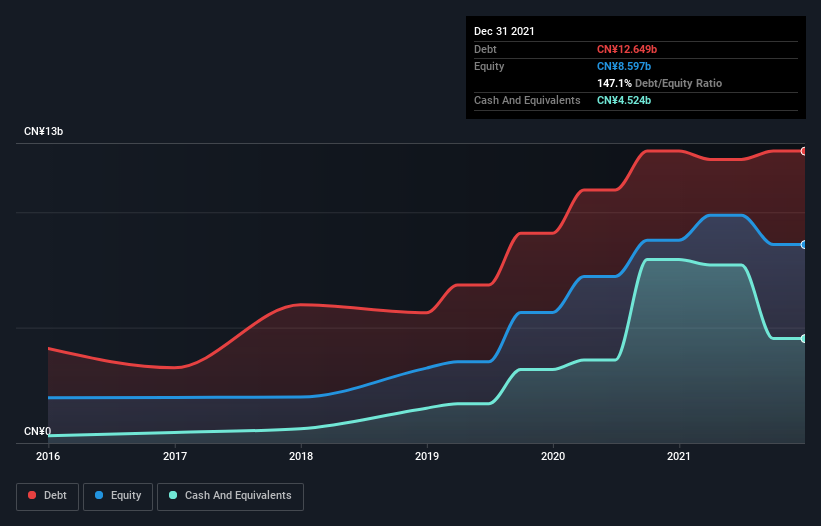This screenshot has width=821, height=526.
Task: Click the teal Cash legend dot
Action: (x=173, y=495)
